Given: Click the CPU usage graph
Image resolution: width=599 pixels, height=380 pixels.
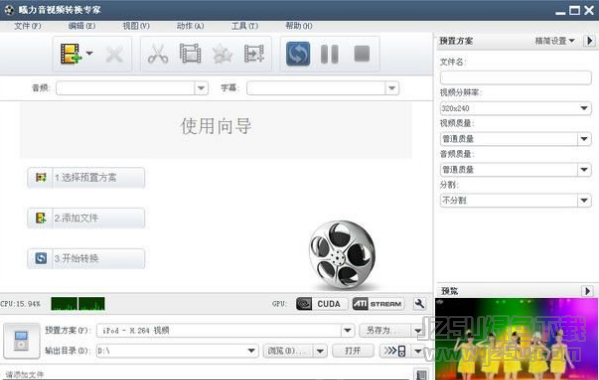Looking at the screenshot, I should click(78, 304).
